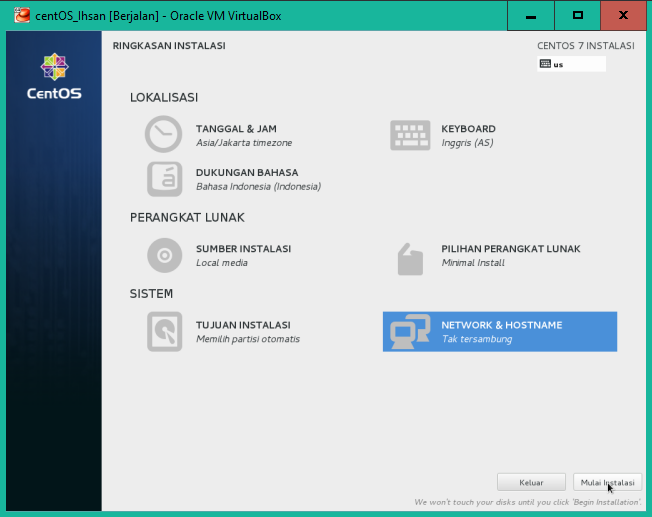The height and width of the screenshot is (517, 652).
Task: Click Tak tersambung network status
Action: 477,339
